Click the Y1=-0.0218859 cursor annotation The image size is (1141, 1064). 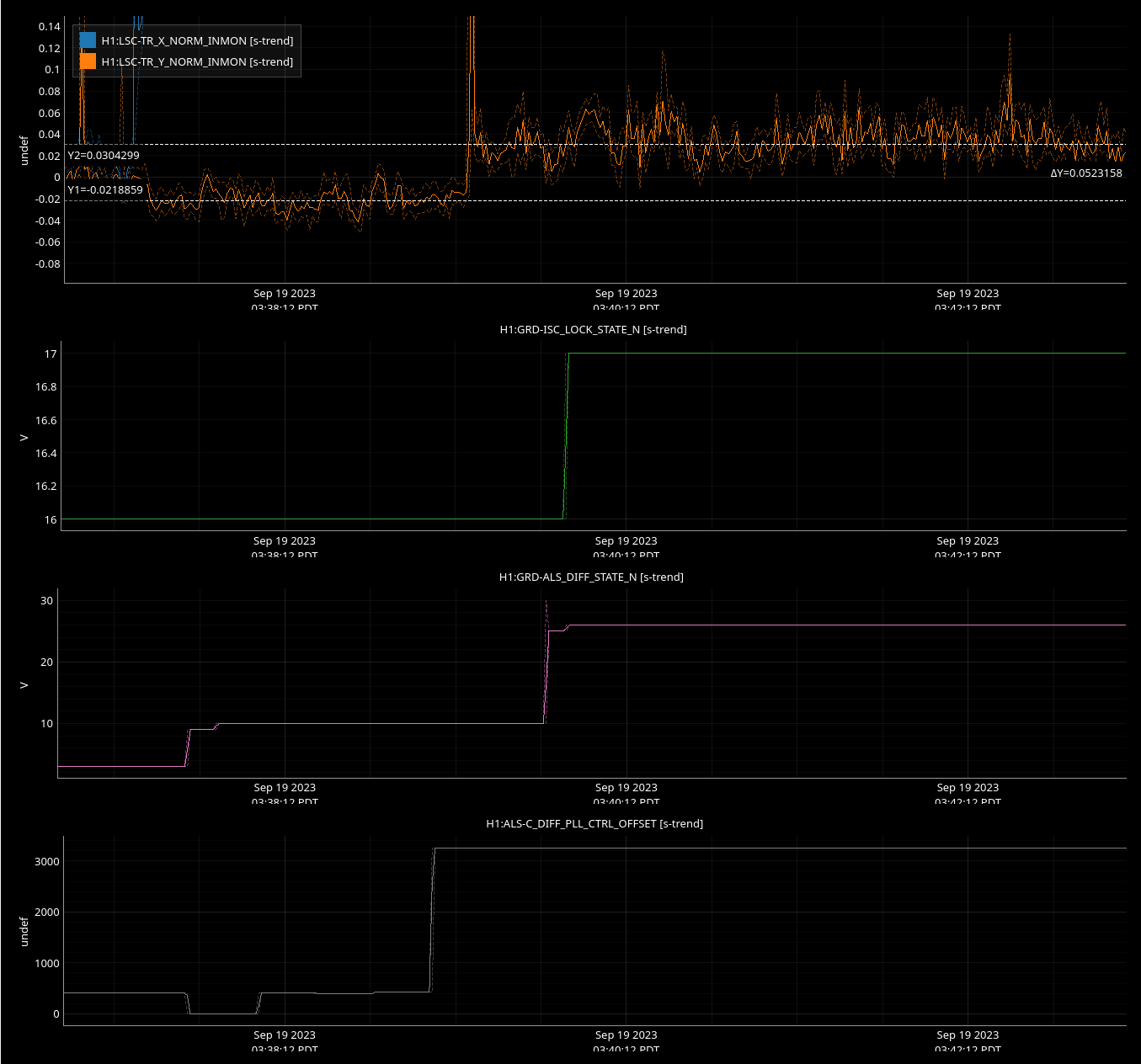[x=105, y=190]
